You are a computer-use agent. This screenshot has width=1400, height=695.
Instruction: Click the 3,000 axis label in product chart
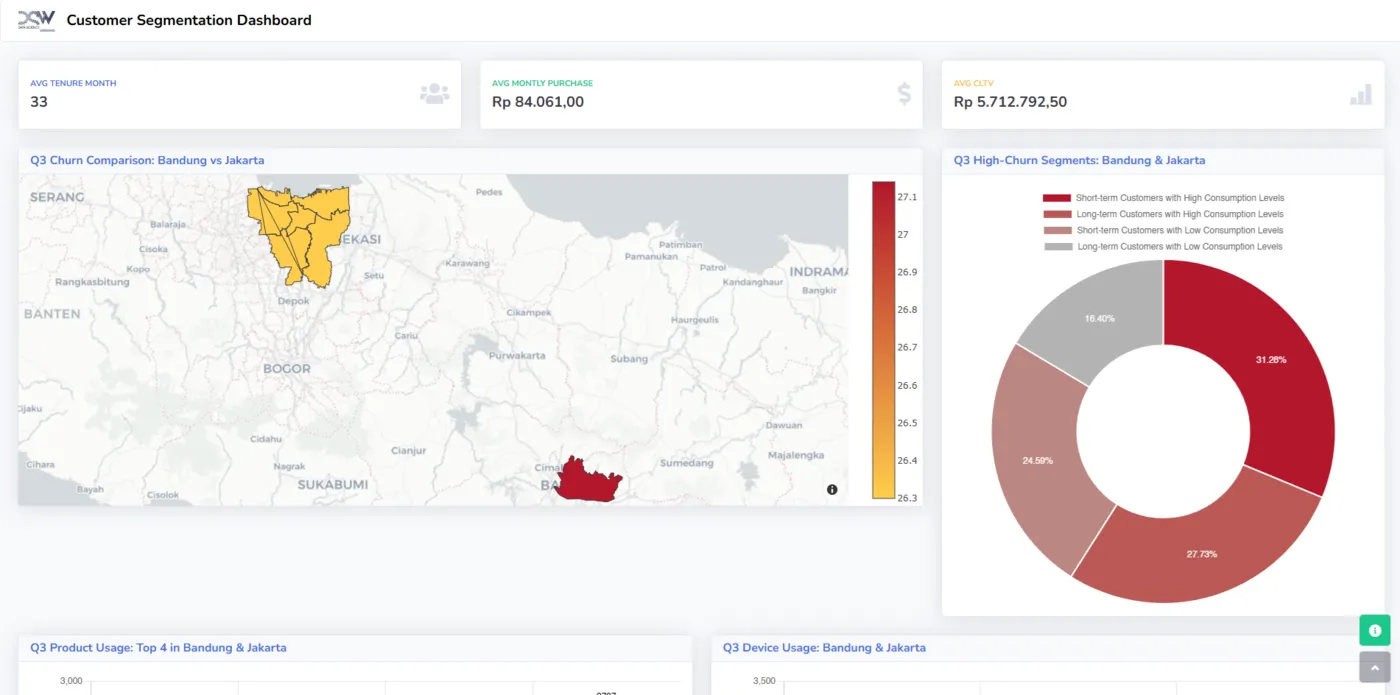[x=71, y=681]
